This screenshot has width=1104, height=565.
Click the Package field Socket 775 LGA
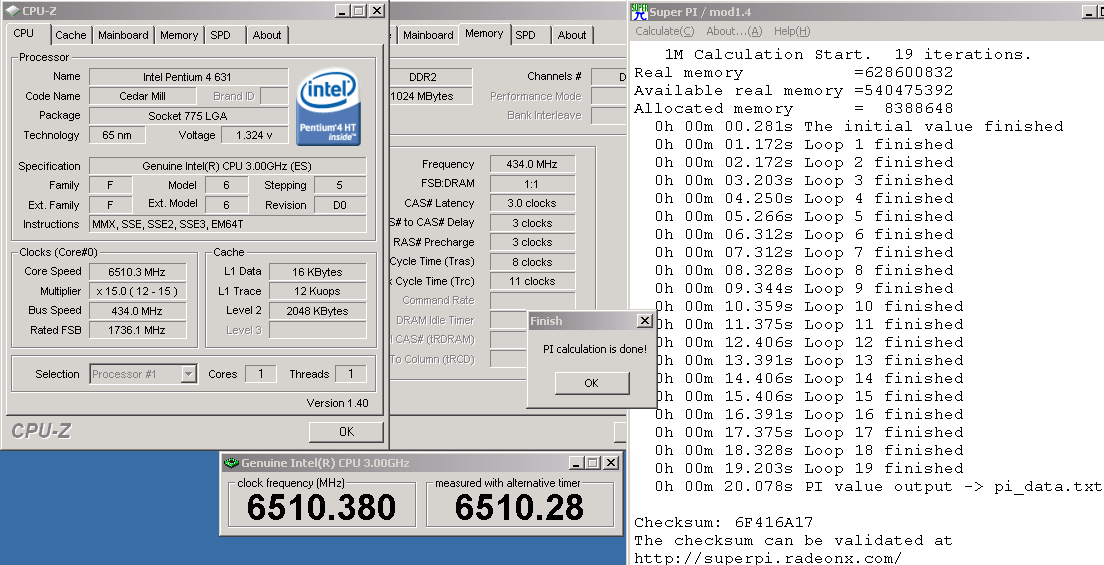click(x=188, y=116)
